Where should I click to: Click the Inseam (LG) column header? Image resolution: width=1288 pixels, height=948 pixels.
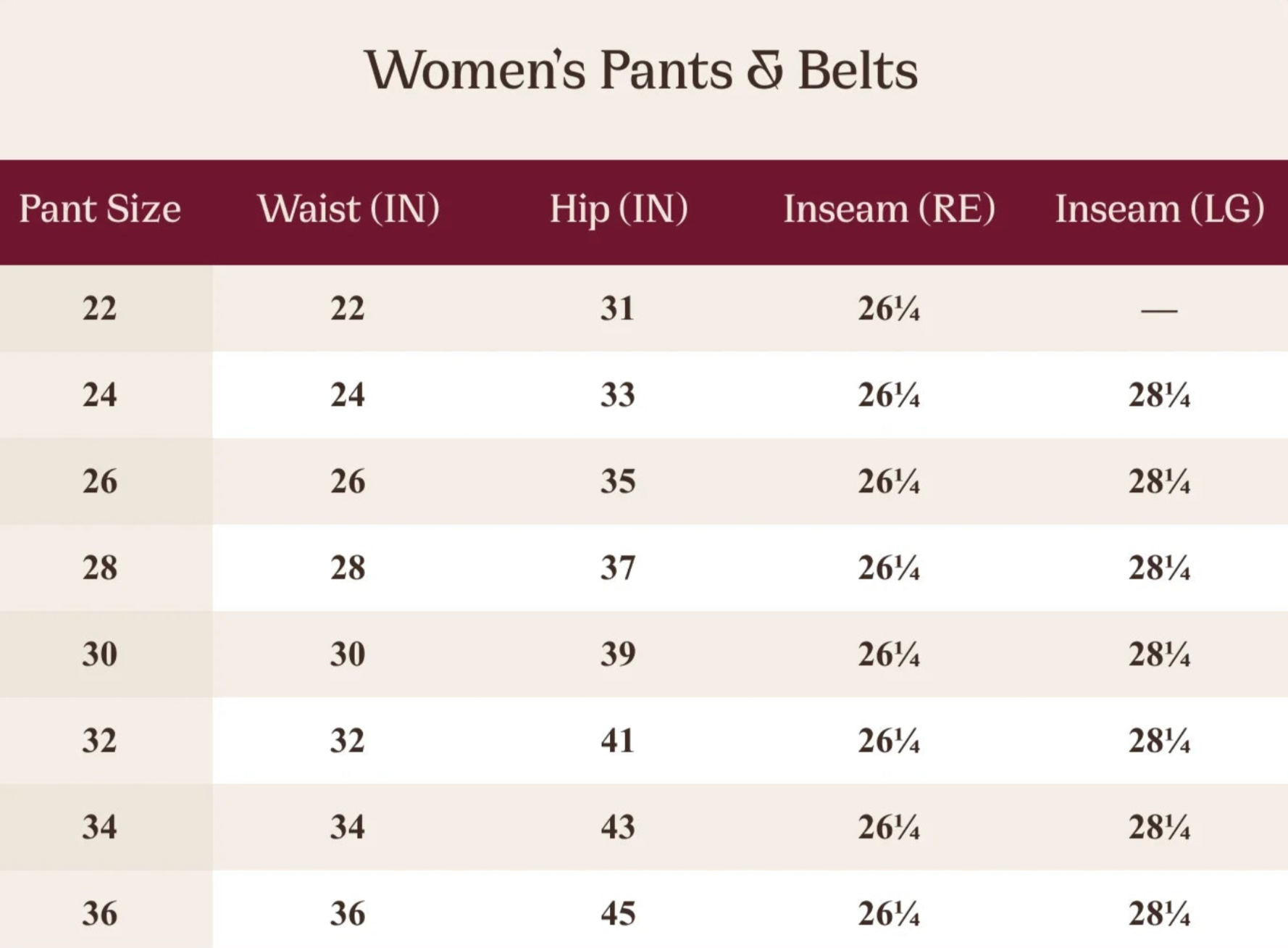[x=1159, y=209]
